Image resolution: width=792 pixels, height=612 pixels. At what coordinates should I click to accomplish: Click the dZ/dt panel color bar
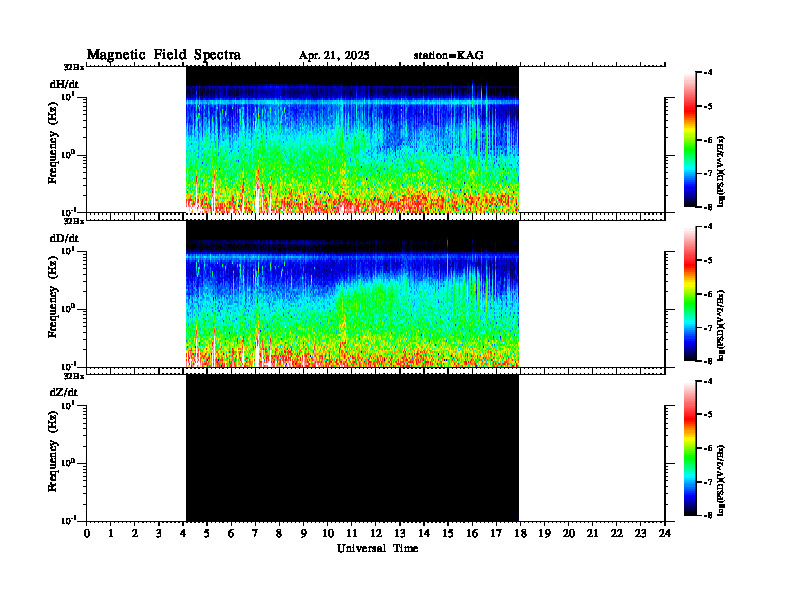[690, 447]
